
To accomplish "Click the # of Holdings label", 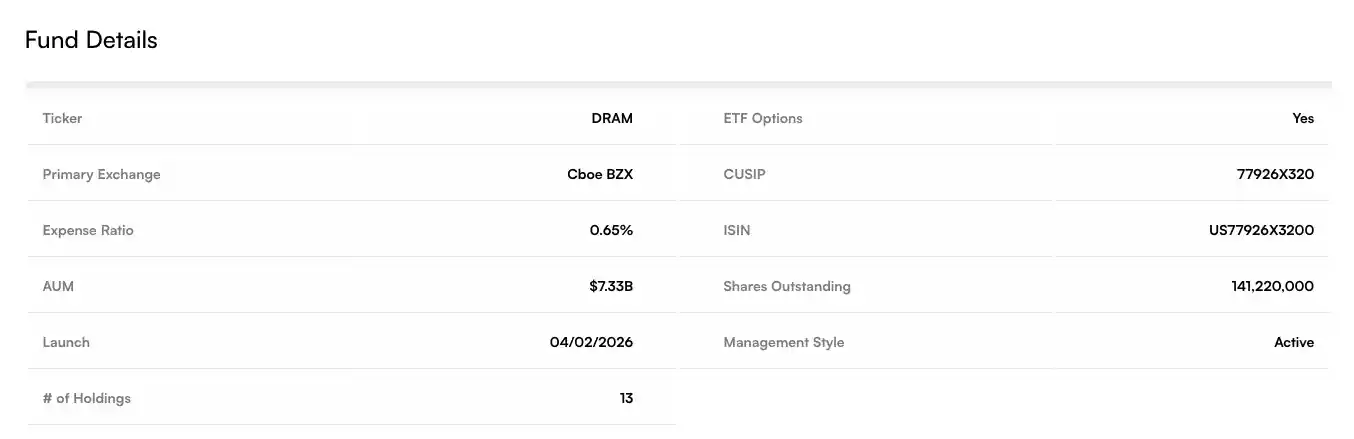I will click(x=86, y=398).
